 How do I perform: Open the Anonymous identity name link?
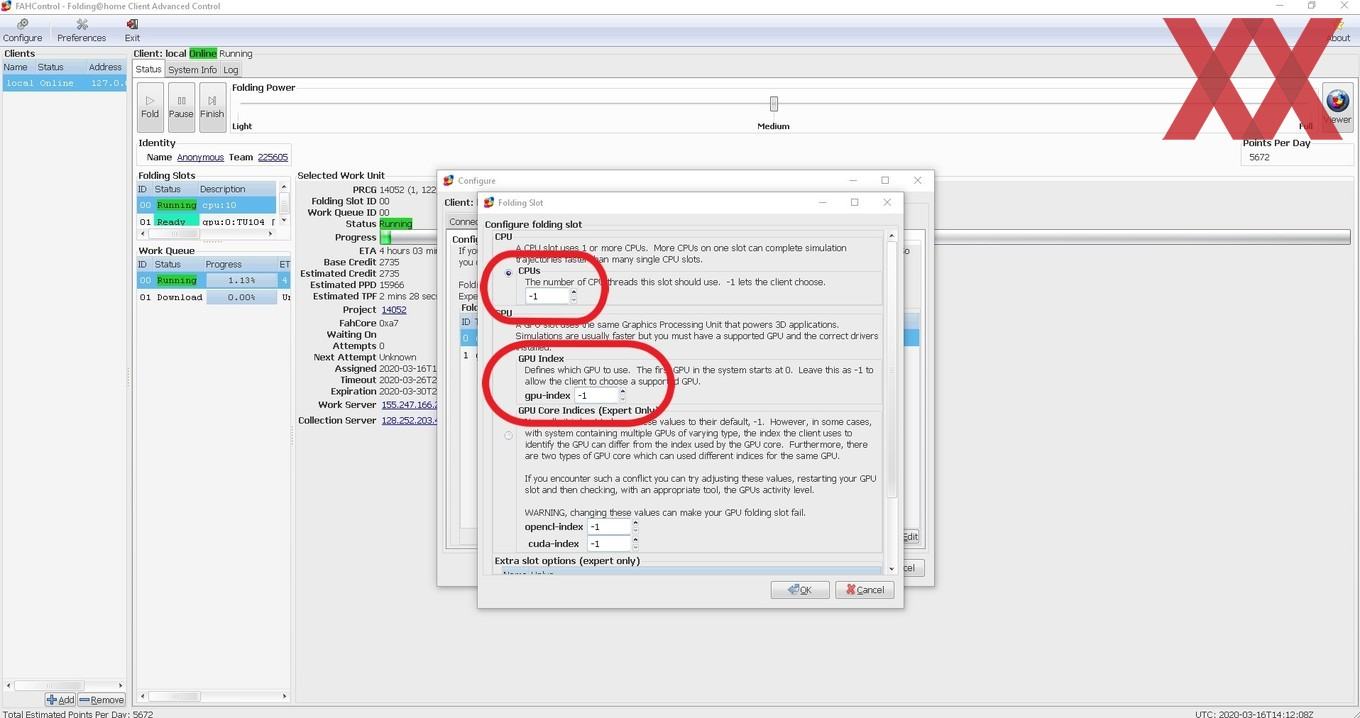200,157
